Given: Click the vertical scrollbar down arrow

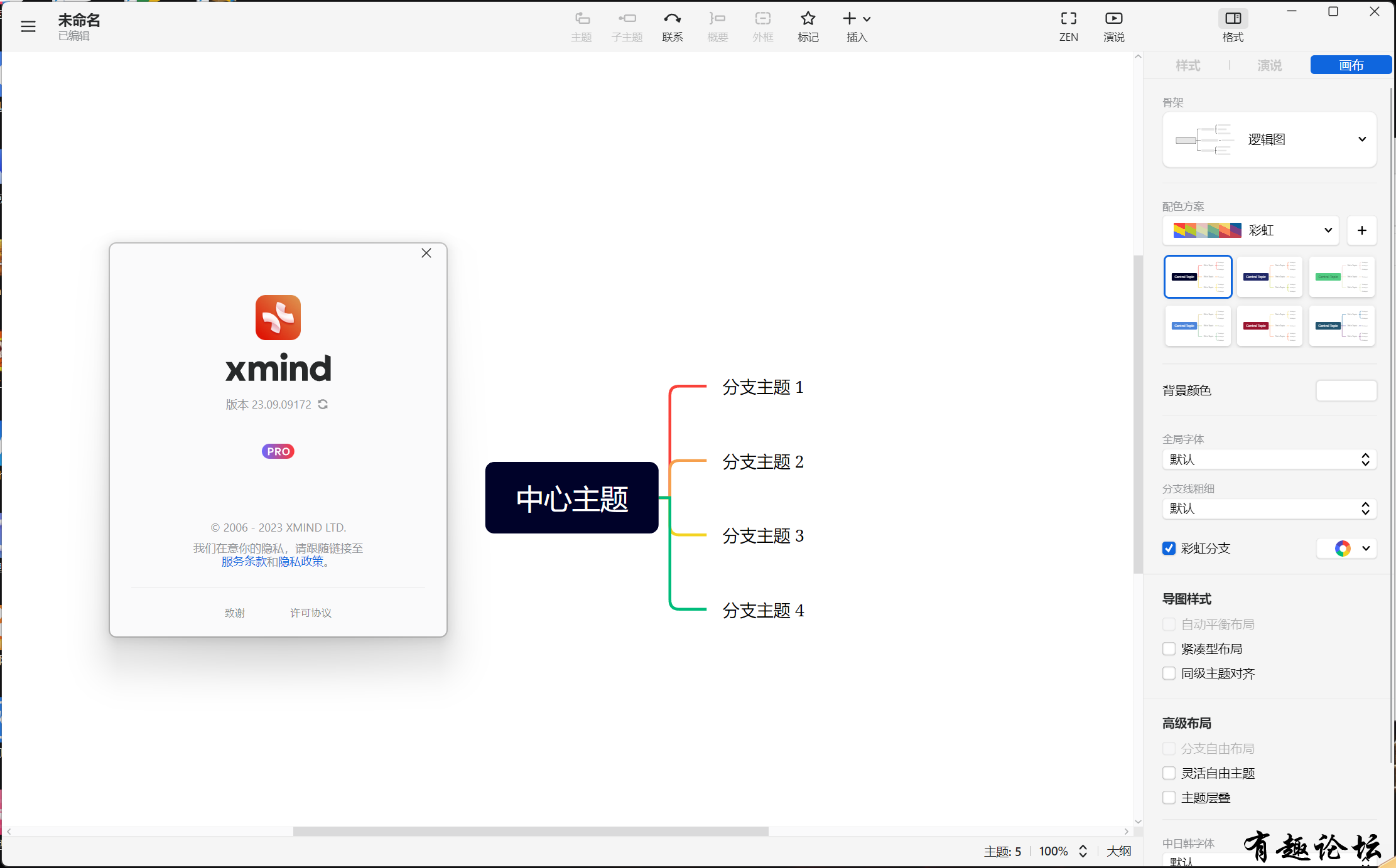Looking at the screenshot, I should click(1138, 822).
